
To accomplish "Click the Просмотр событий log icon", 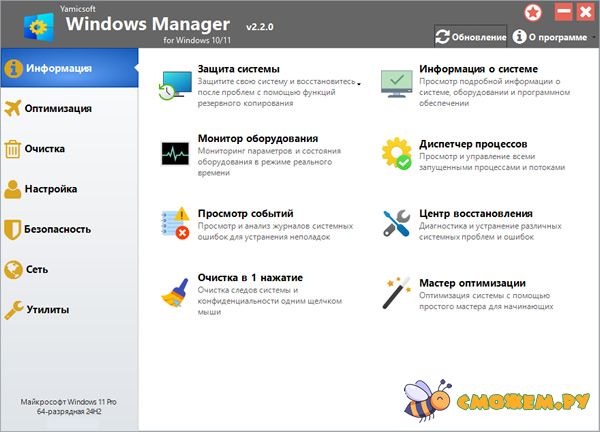I will point(174,224).
